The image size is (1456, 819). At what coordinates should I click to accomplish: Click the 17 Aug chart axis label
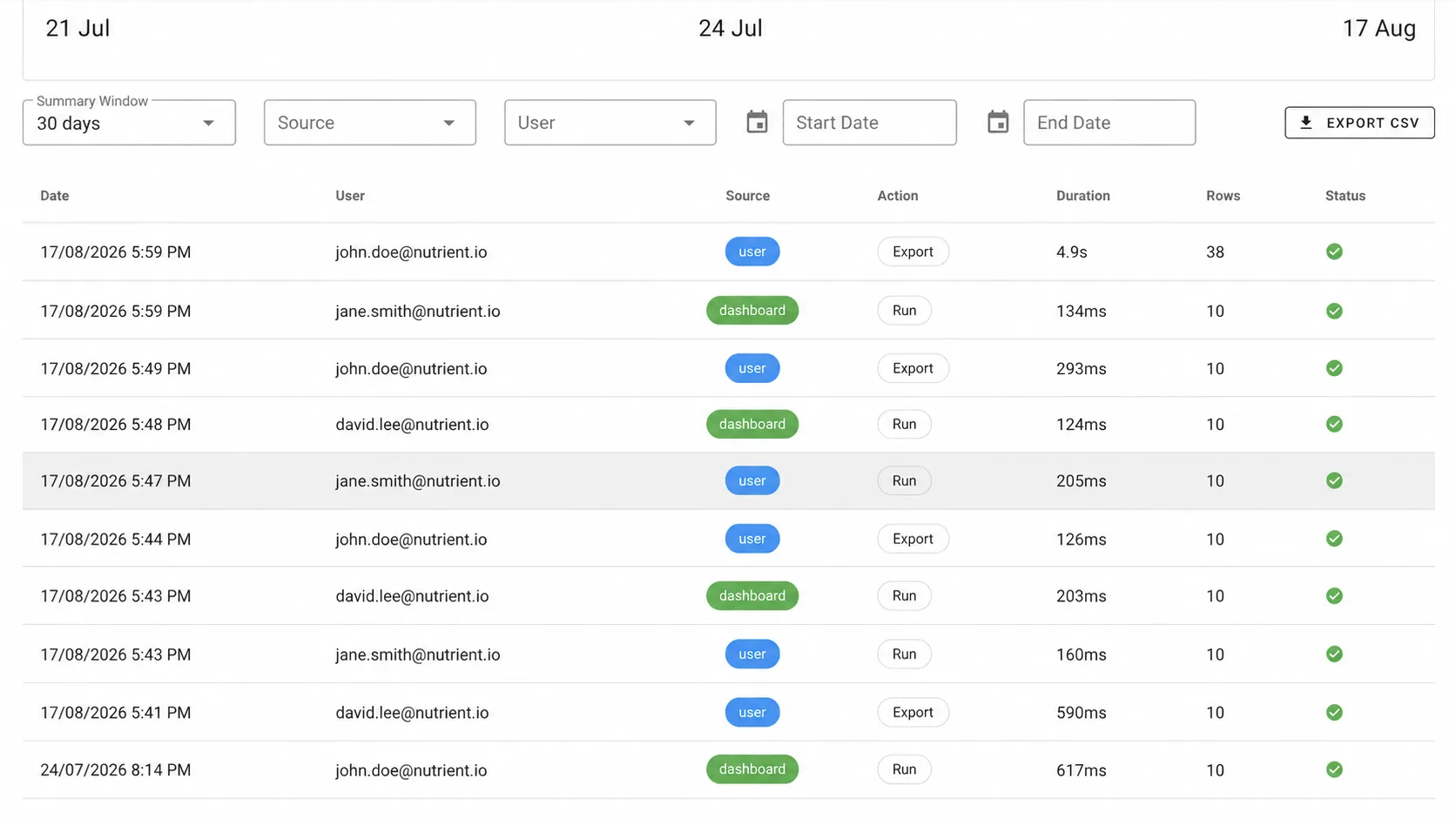tap(1378, 28)
